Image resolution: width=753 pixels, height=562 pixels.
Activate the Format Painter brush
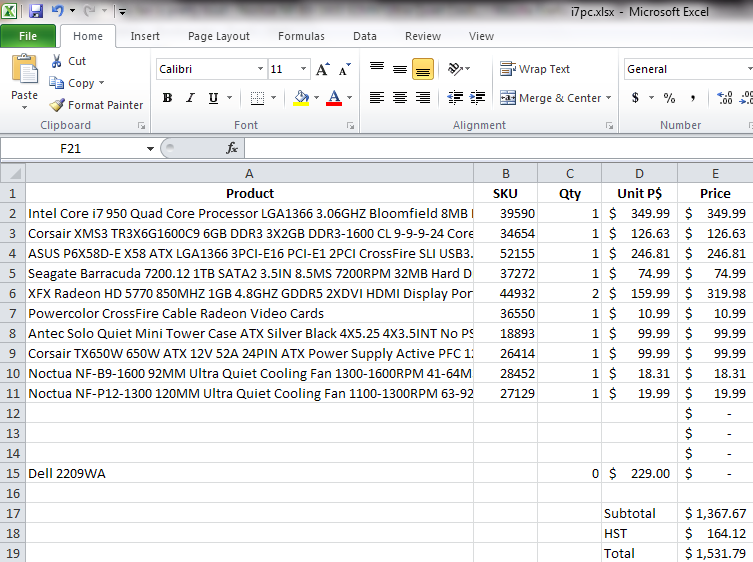click(96, 105)
